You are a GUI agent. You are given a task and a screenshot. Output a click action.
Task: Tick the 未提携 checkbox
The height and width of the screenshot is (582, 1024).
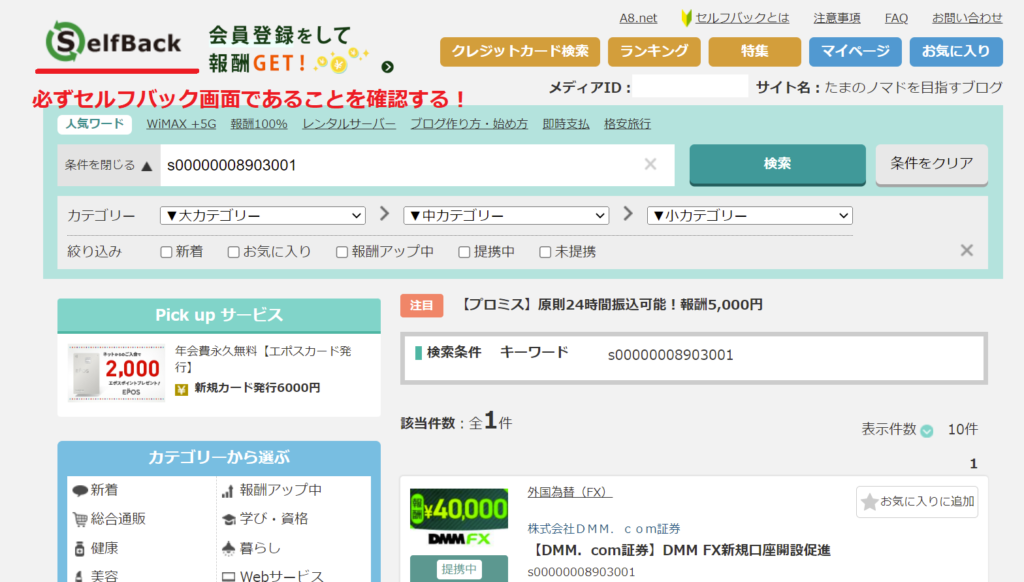pyautogui.click(x=545, y=252)
